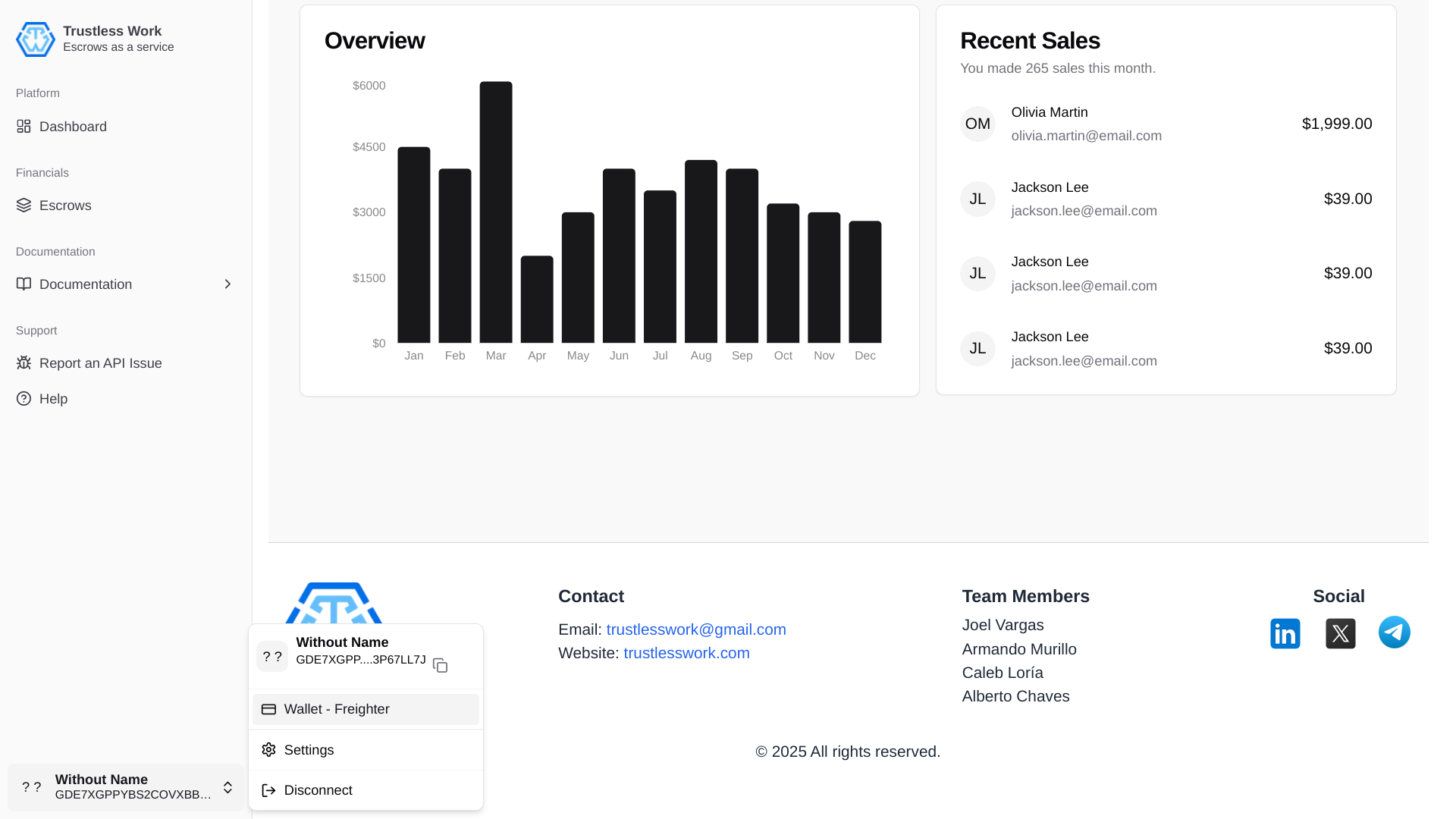The image size is (1456, 819).
Task: Click the March bar in Overview chart
Action: [496, 212]
